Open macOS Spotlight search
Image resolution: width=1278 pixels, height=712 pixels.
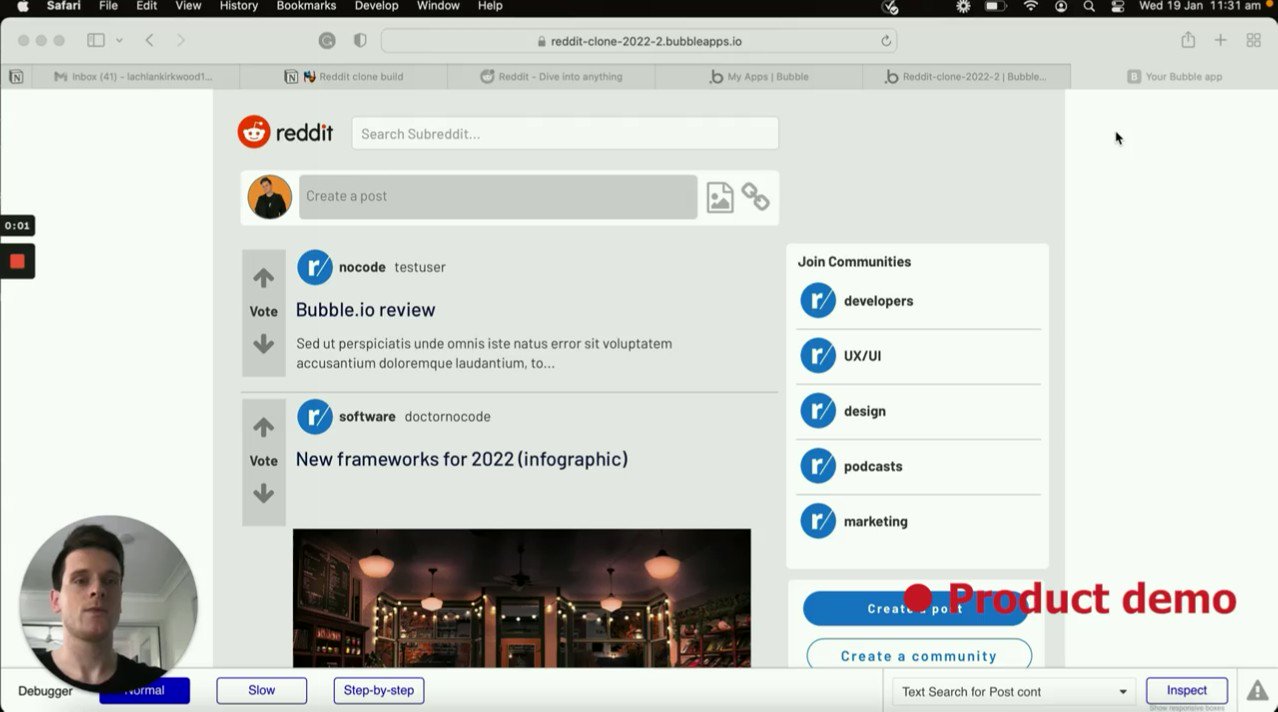pyautogui.click(x=1089, y=6)
